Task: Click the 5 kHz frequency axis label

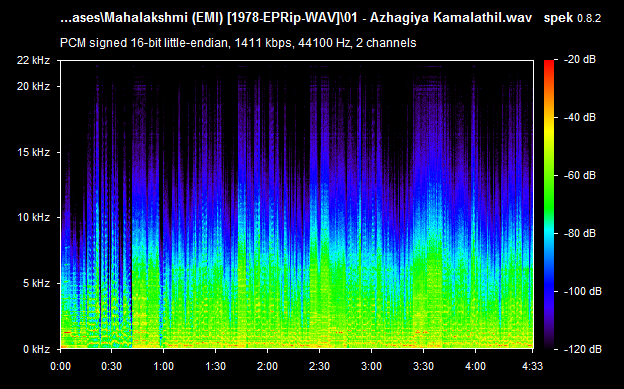Action: tap(36, 283)
